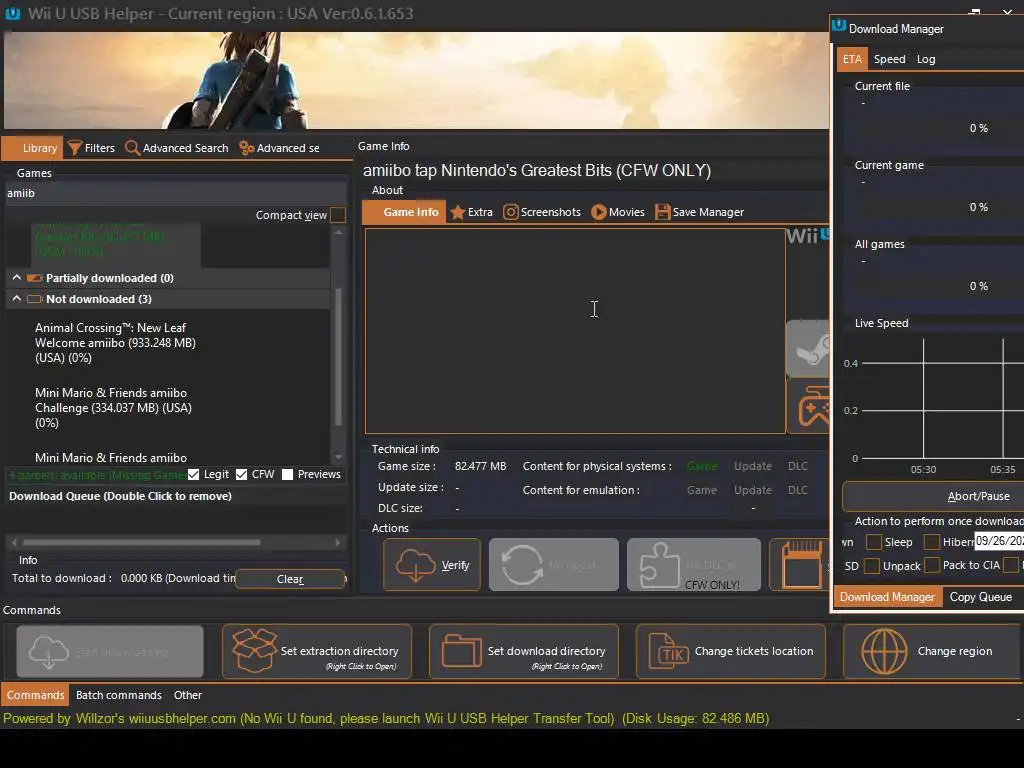Open the Log tab in Download Manager
Image resolution: width=1024 pixels, height=768 pixels.
click(x=925, y=59)
